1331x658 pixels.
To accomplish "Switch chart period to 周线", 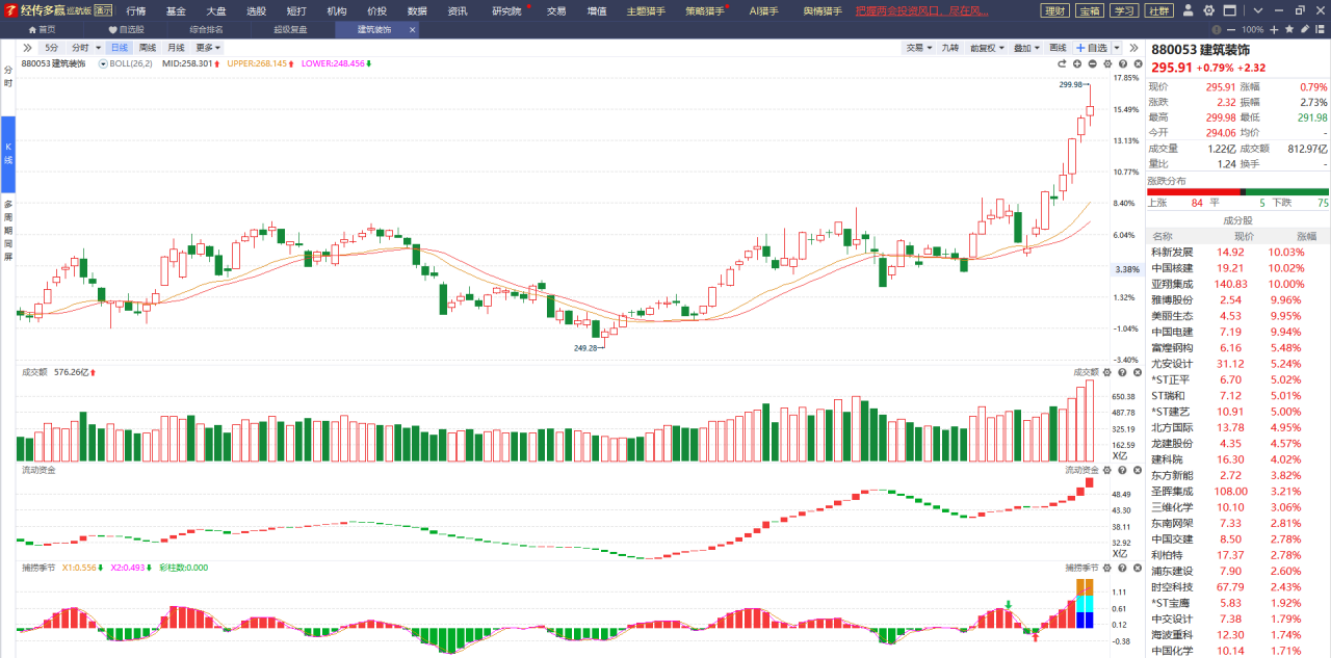I will click(147, 48).
